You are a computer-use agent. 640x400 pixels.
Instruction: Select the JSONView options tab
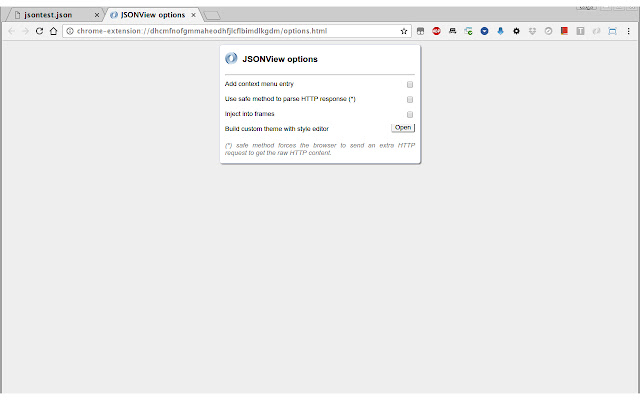pyautogui.click(x=152, y=15)
